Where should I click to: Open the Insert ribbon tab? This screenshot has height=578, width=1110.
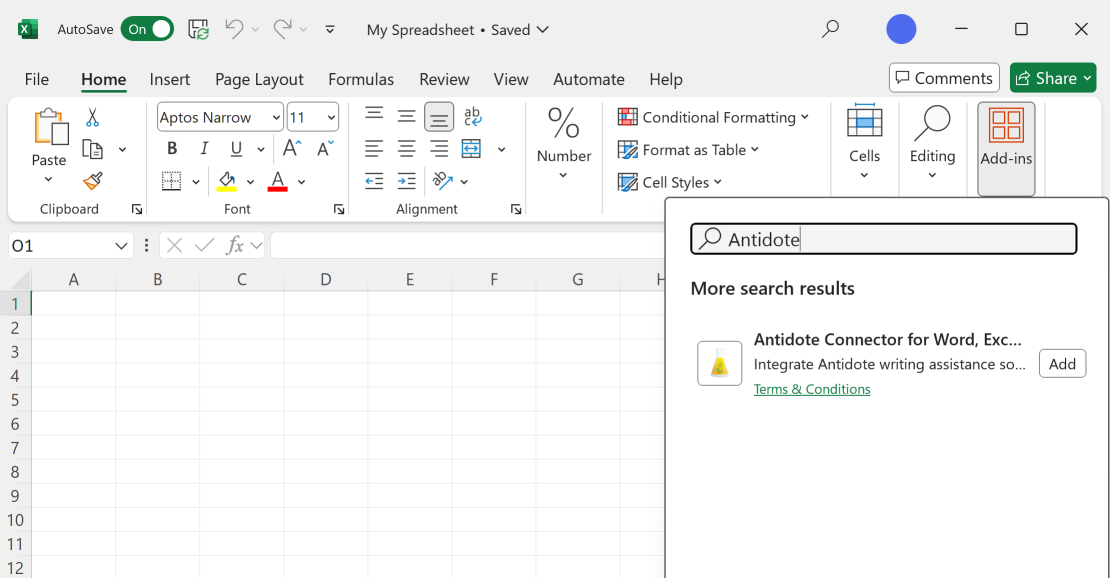pos(170,79)
